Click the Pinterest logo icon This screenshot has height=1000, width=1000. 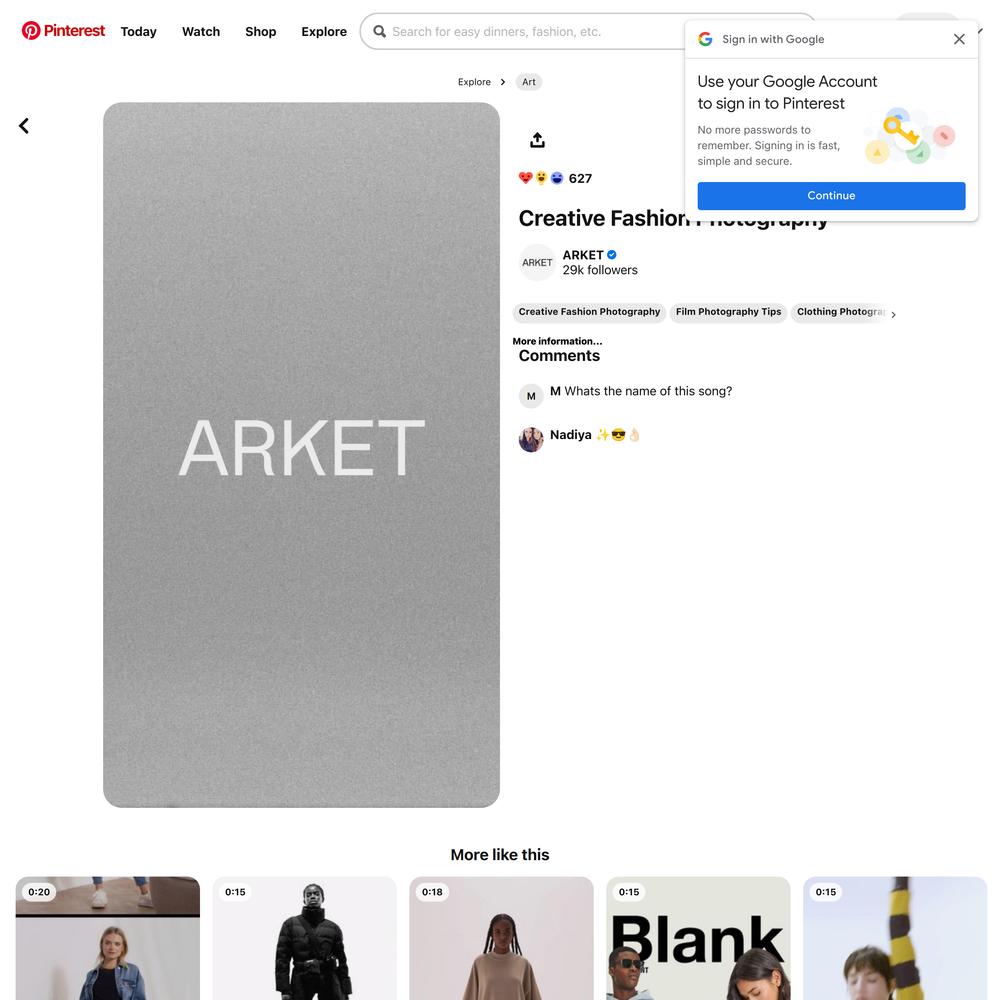[x=31, y=31]
